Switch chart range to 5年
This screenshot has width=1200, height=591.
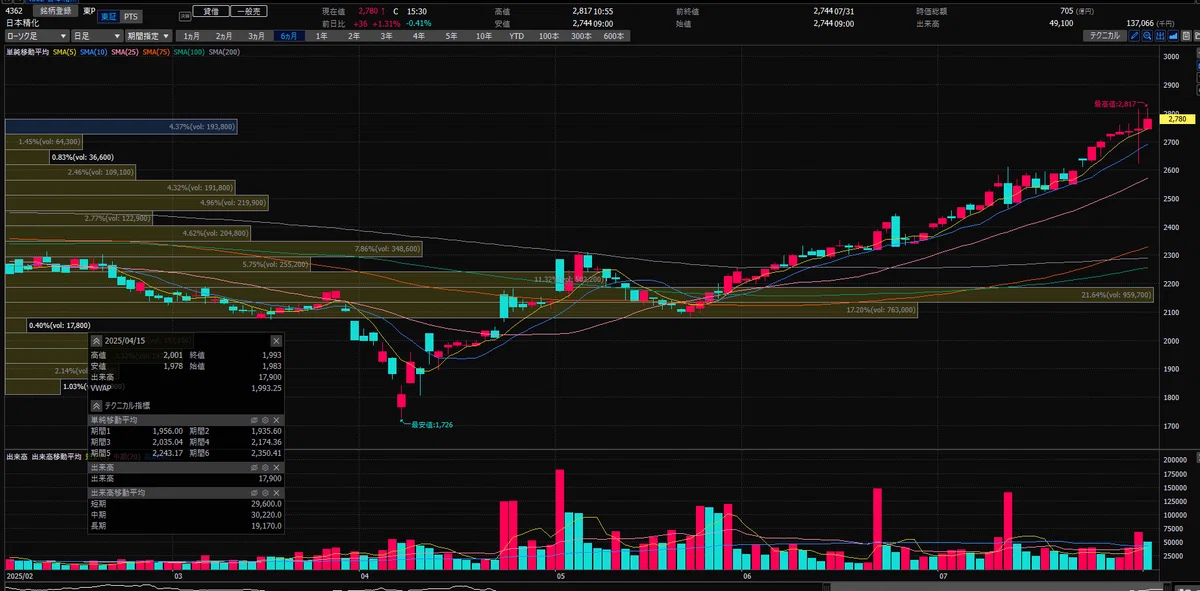[x=451, y=35]
